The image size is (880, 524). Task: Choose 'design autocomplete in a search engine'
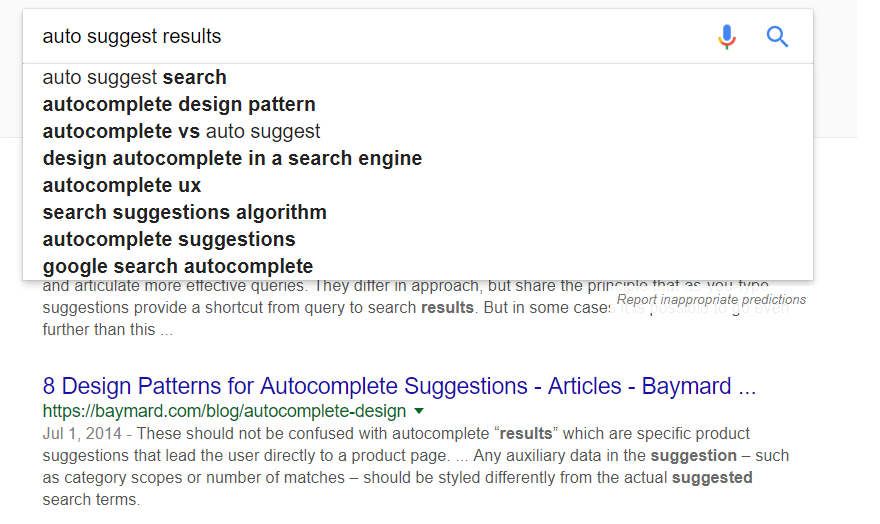(418, 158)
